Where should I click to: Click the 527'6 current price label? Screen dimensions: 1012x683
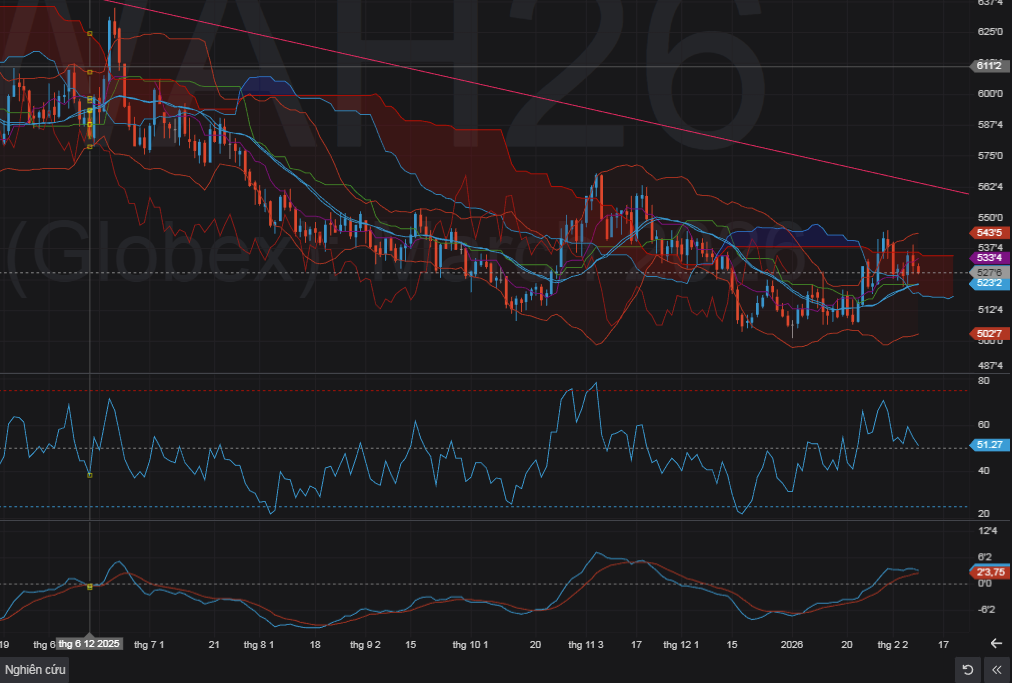pos(988,272)
